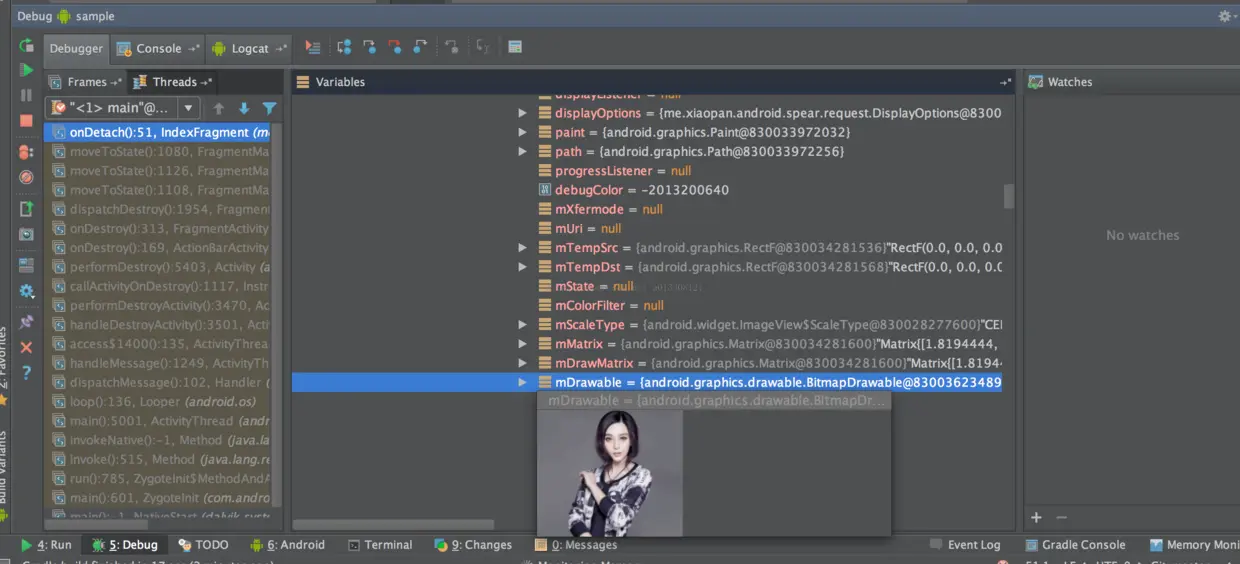Switch to the Console tab
This screenshot has height=564, width=1240.
click(158, 48)
